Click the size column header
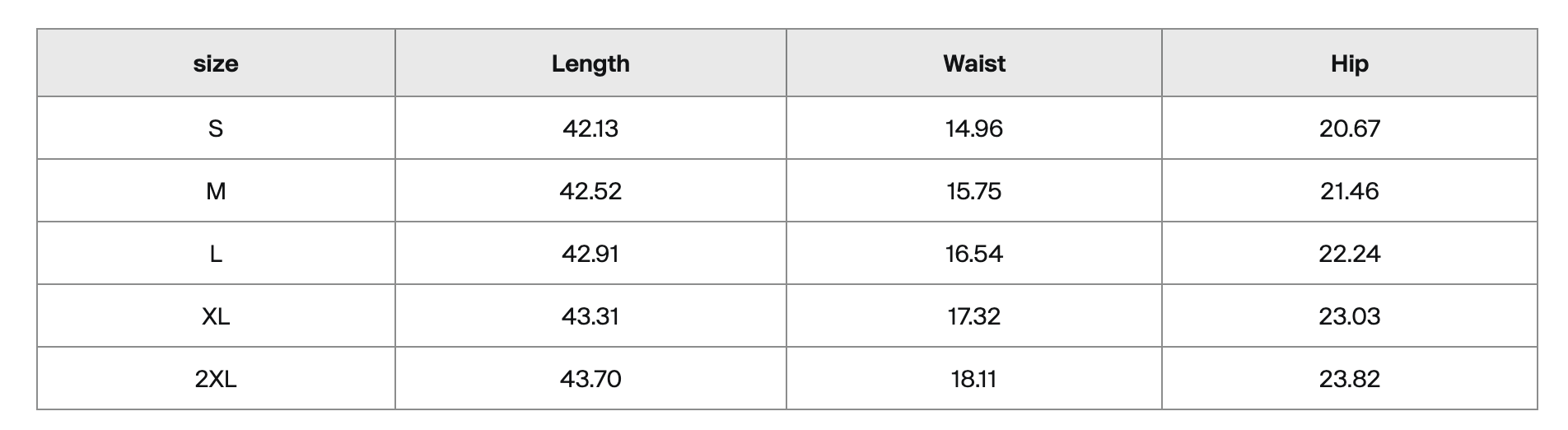The image size is (1568, 430). pos(216,63)
